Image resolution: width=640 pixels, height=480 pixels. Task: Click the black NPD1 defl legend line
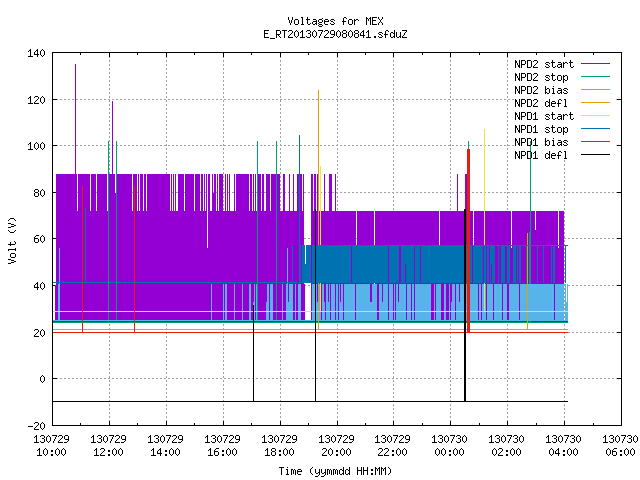pos(595,155)
